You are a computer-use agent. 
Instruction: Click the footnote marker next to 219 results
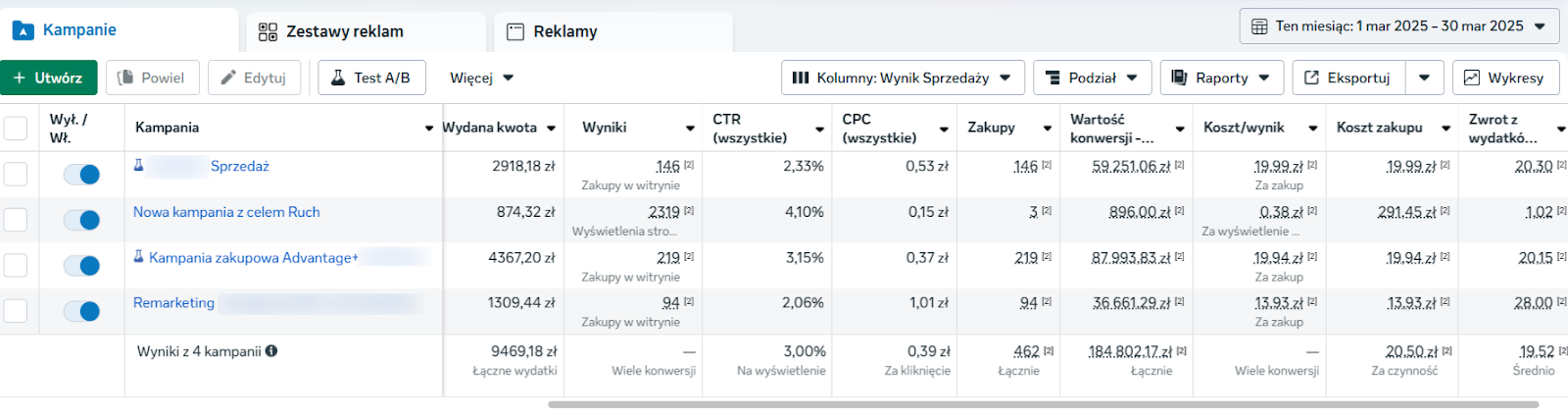coord(689,257)
